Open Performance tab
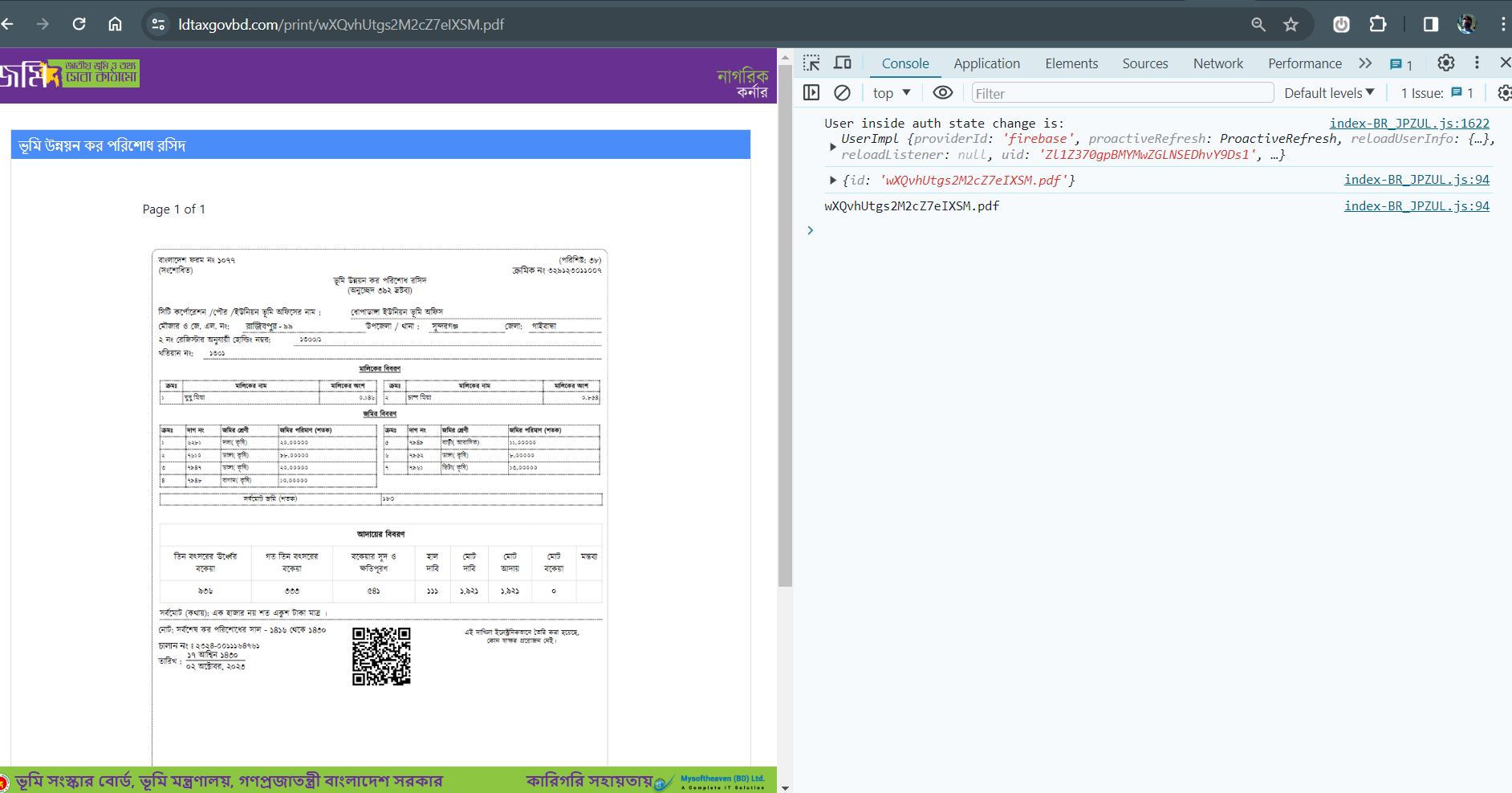1512x793 pixels. [1304, 63]
